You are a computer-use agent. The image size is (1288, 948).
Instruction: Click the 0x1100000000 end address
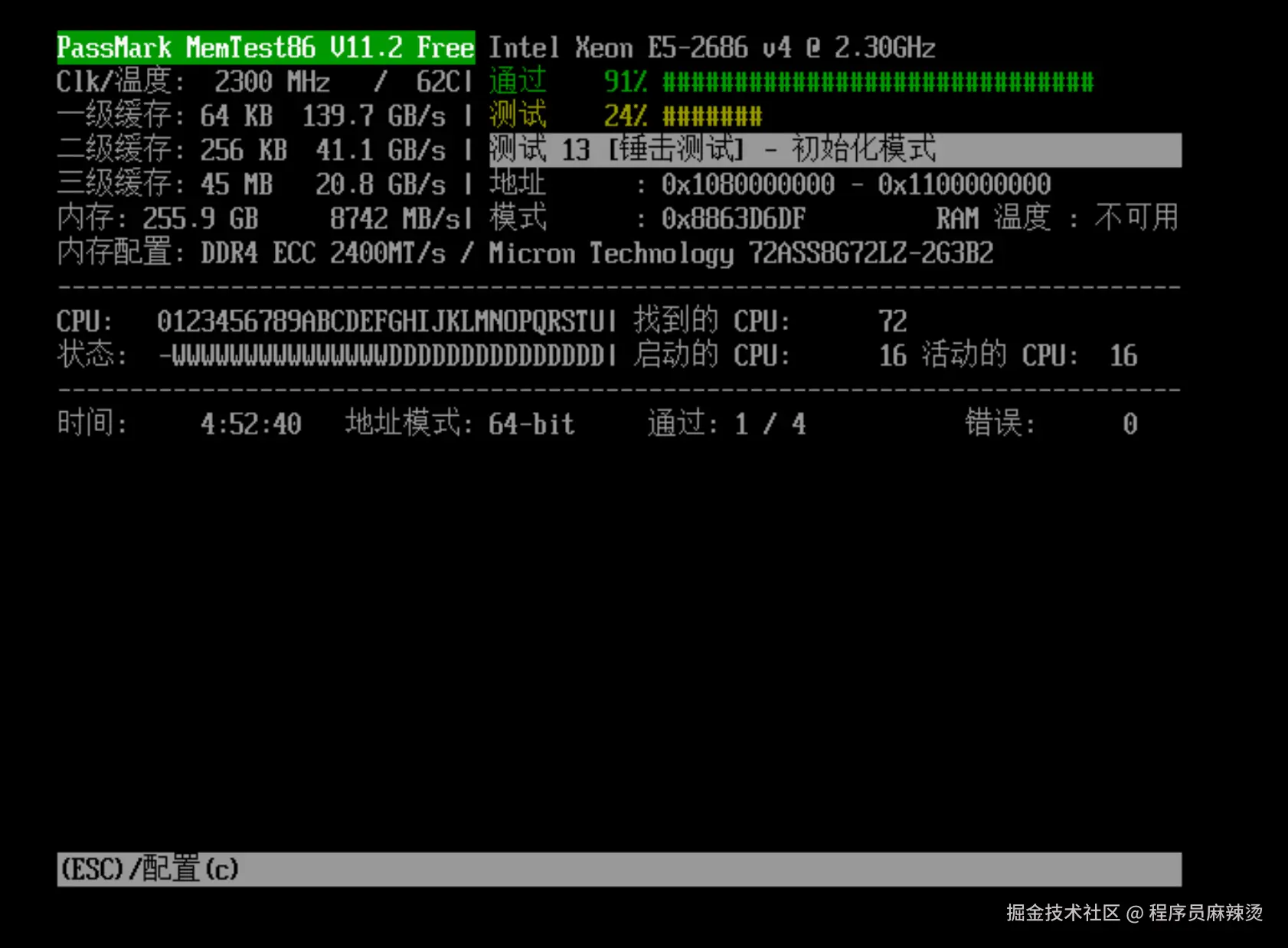(x=964, y=184)
